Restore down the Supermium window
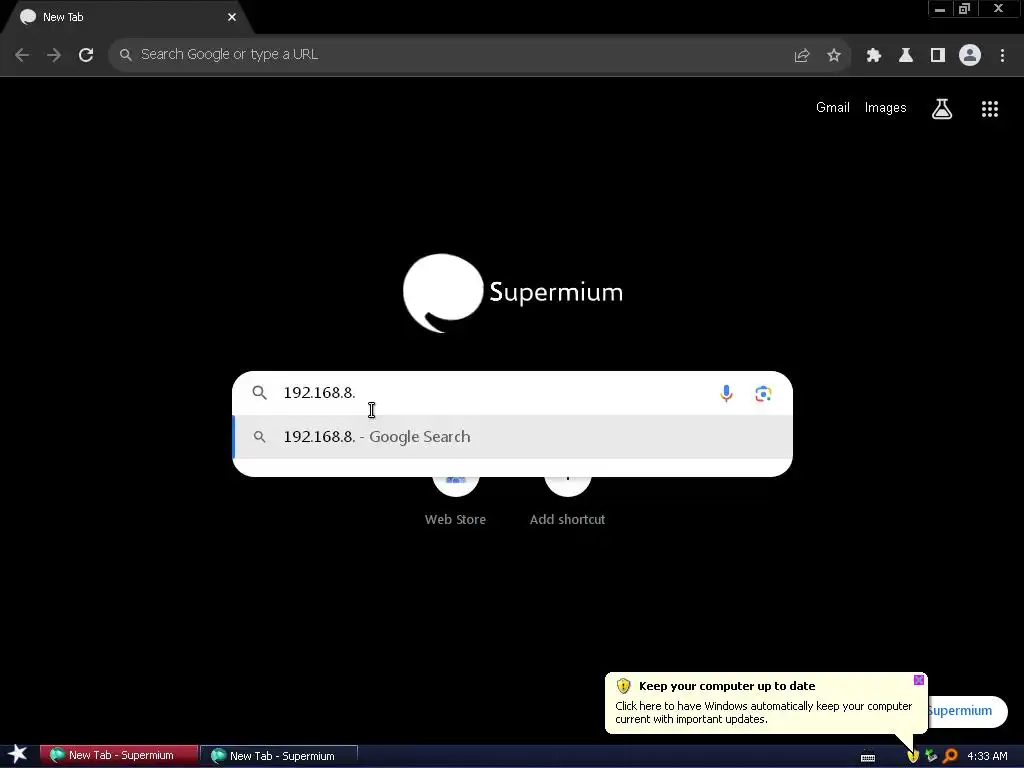 (964, 9)
